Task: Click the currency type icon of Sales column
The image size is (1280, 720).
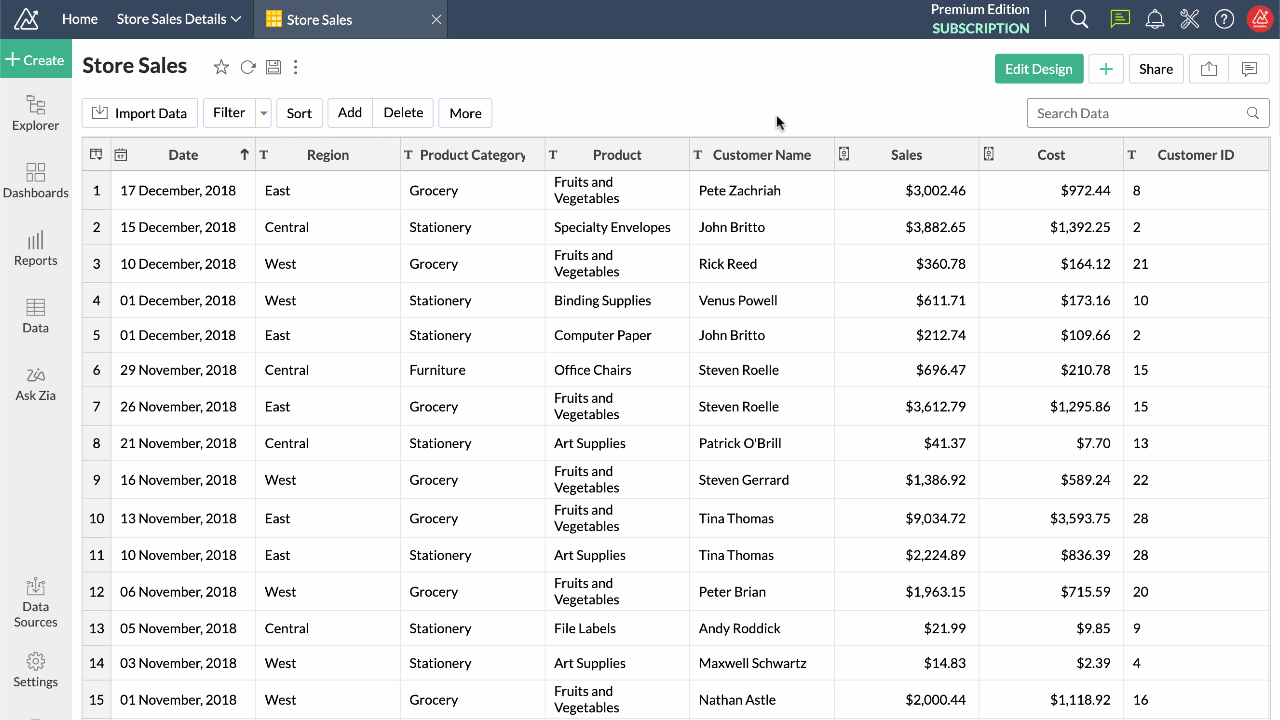Action: [x=844, y=154]
